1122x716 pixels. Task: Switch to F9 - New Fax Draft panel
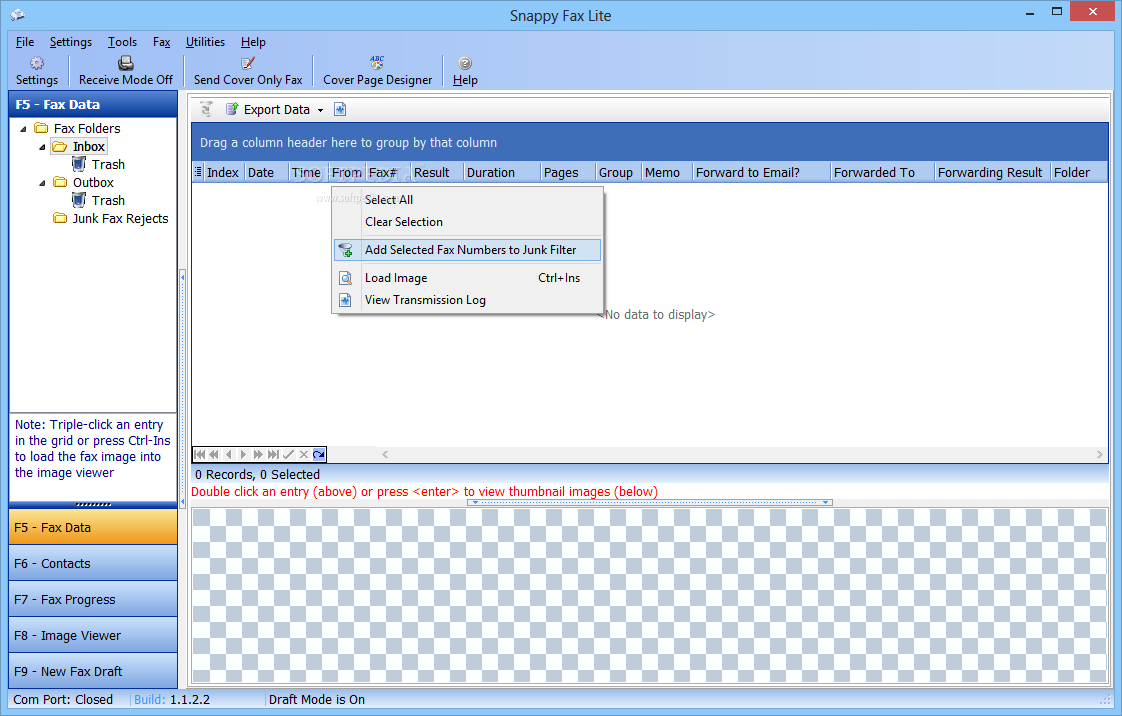pyautogui.click(x=93, y=671)
